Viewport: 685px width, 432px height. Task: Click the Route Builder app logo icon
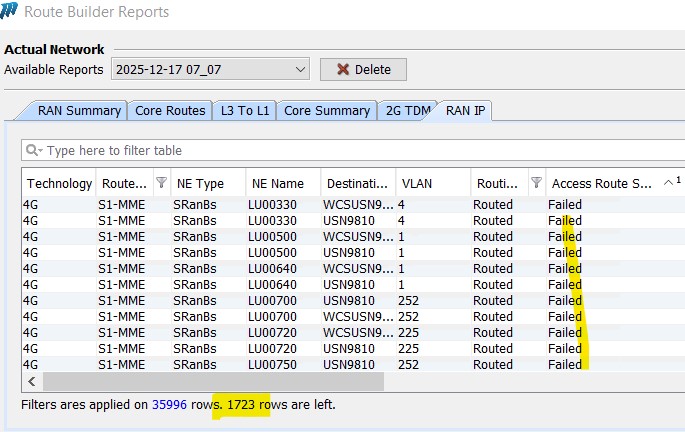pos(11,13)
